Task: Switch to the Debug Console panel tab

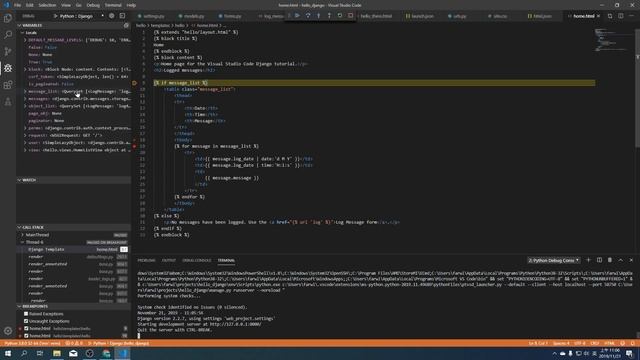Action: click(197, 260)
